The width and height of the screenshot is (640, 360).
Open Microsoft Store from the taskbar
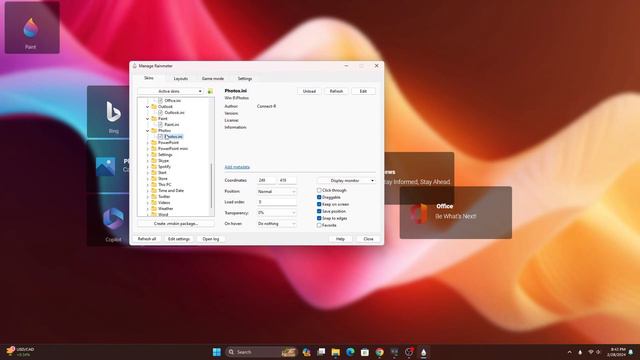point(365,352)
